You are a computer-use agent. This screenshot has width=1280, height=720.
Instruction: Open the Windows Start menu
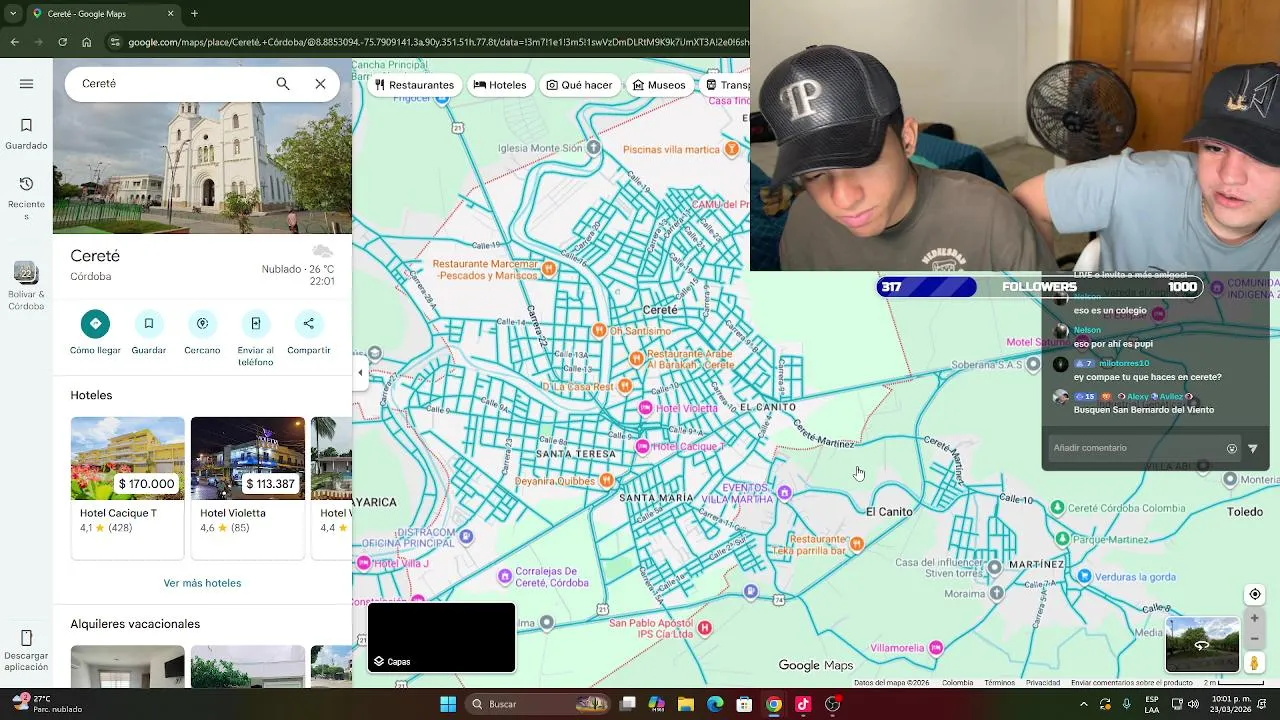[448, 704]
